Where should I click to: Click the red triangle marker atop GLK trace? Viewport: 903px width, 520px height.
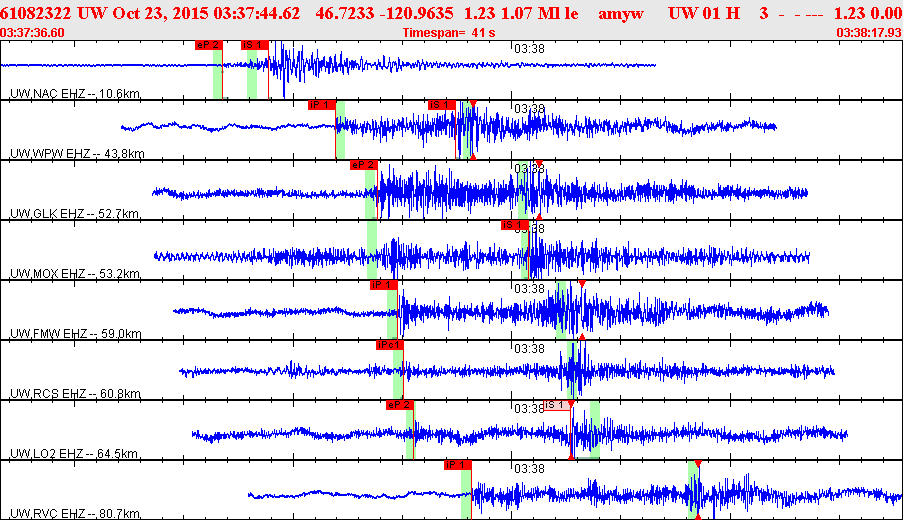point(539,163)
